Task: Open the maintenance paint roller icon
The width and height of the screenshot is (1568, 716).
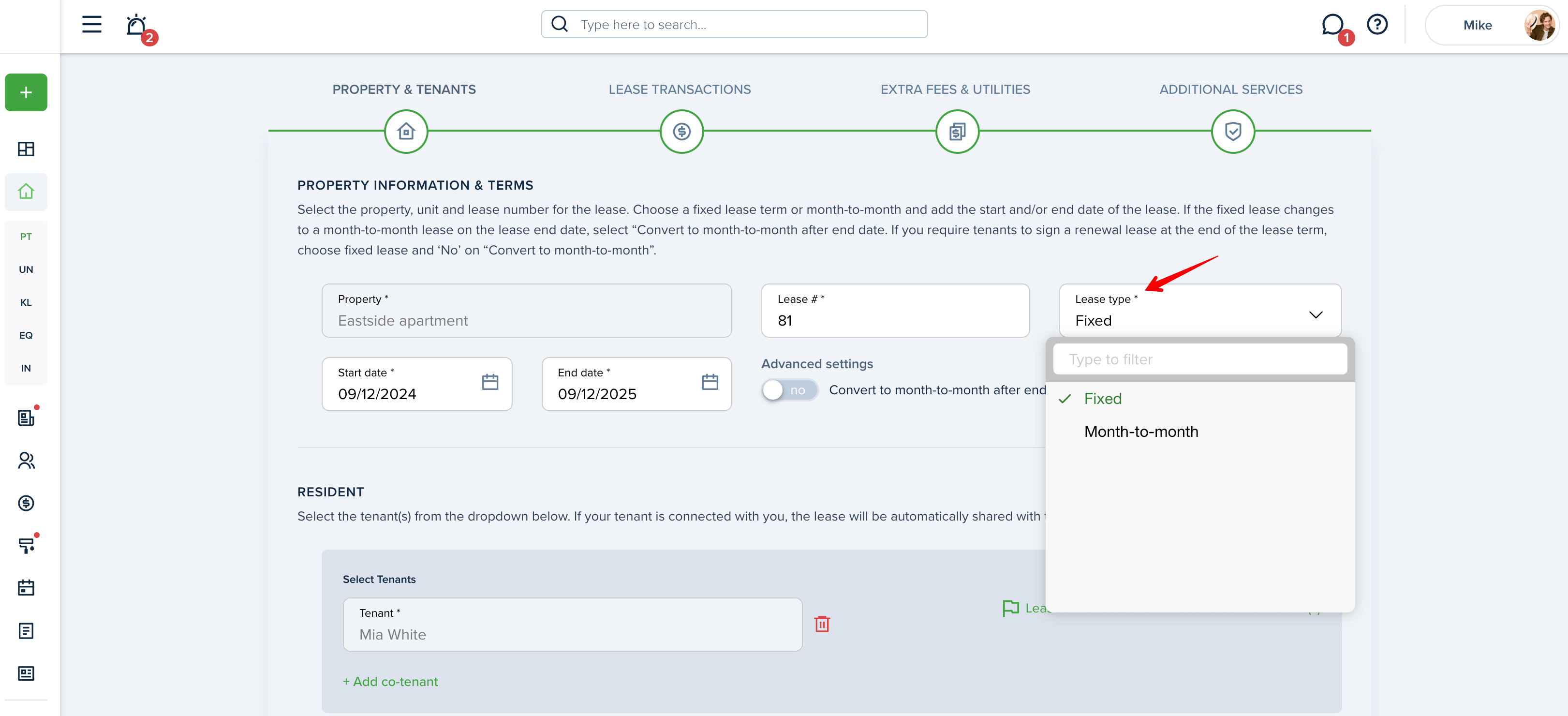Action: click(26, 546)
